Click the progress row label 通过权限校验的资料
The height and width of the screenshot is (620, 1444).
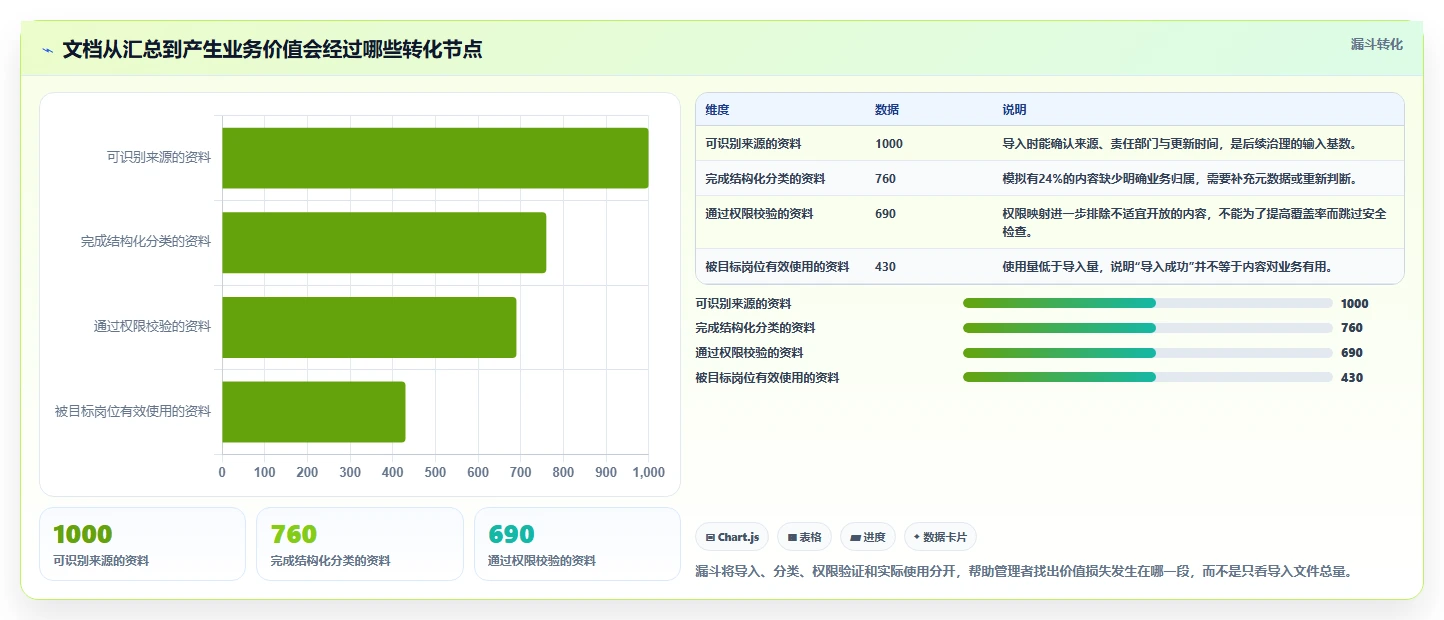[x=749, y=353]
